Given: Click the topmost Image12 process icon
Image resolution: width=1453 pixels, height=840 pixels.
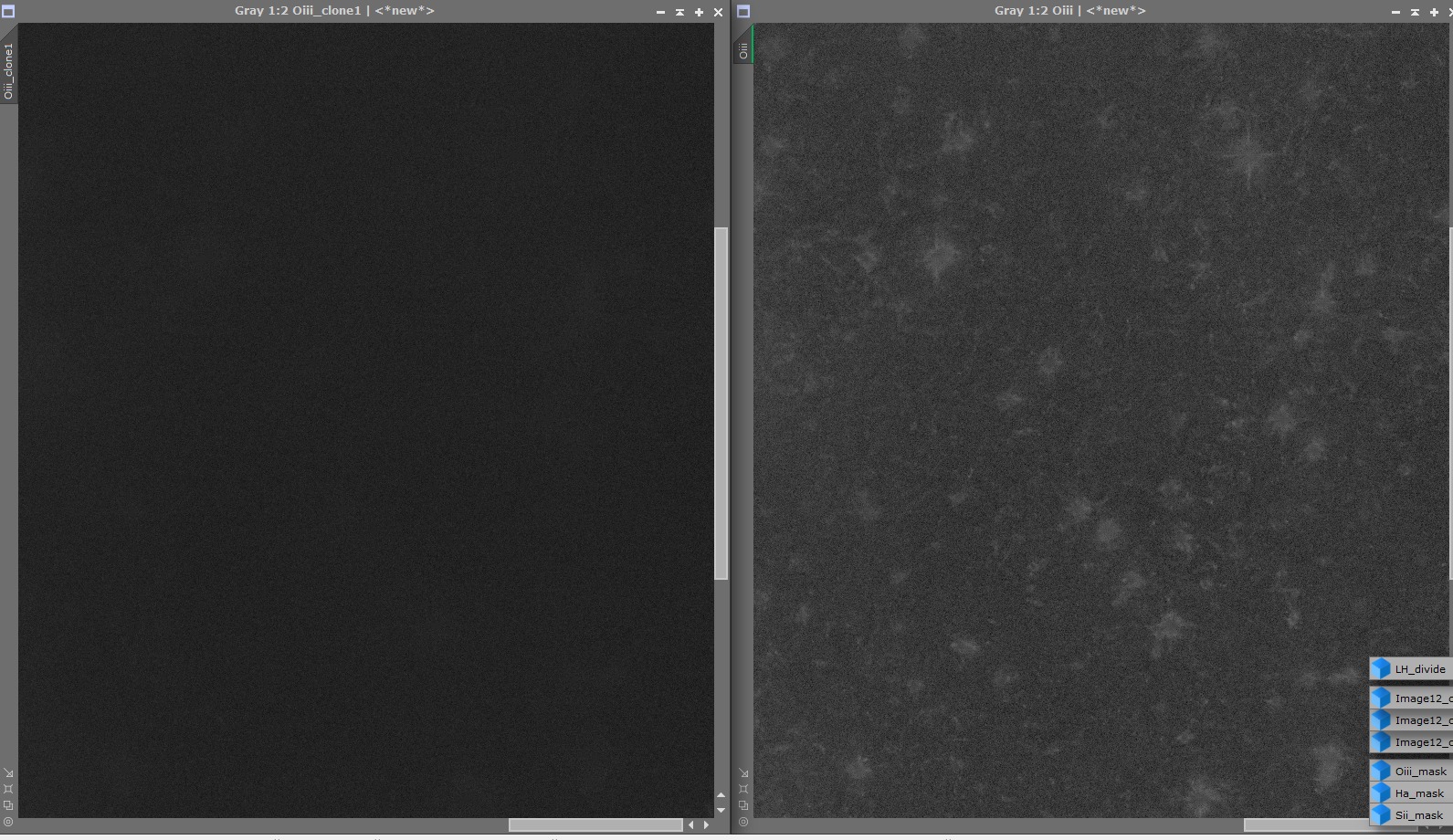Looking at the screenshot, I should (x=1411, y=698).
